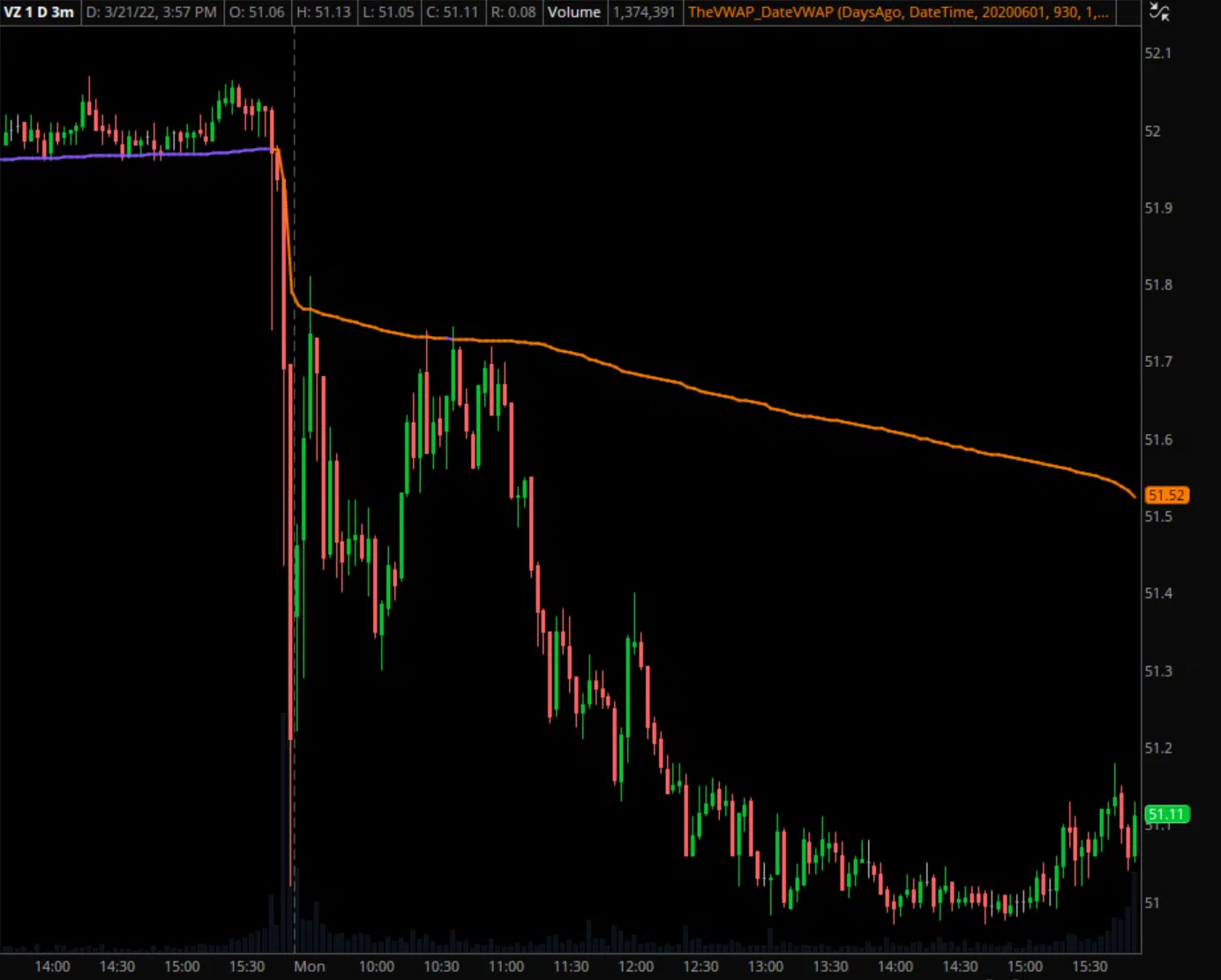Click the 10:30 time axis label
Image resolution: width=1221 pixels, height=980 pixels.
[x=441, y=967]
